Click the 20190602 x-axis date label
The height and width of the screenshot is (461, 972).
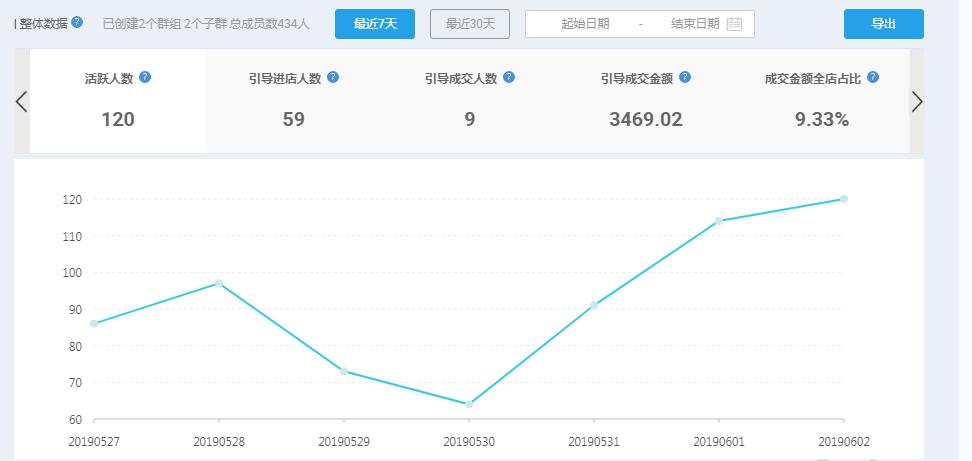tap(844, 442)
